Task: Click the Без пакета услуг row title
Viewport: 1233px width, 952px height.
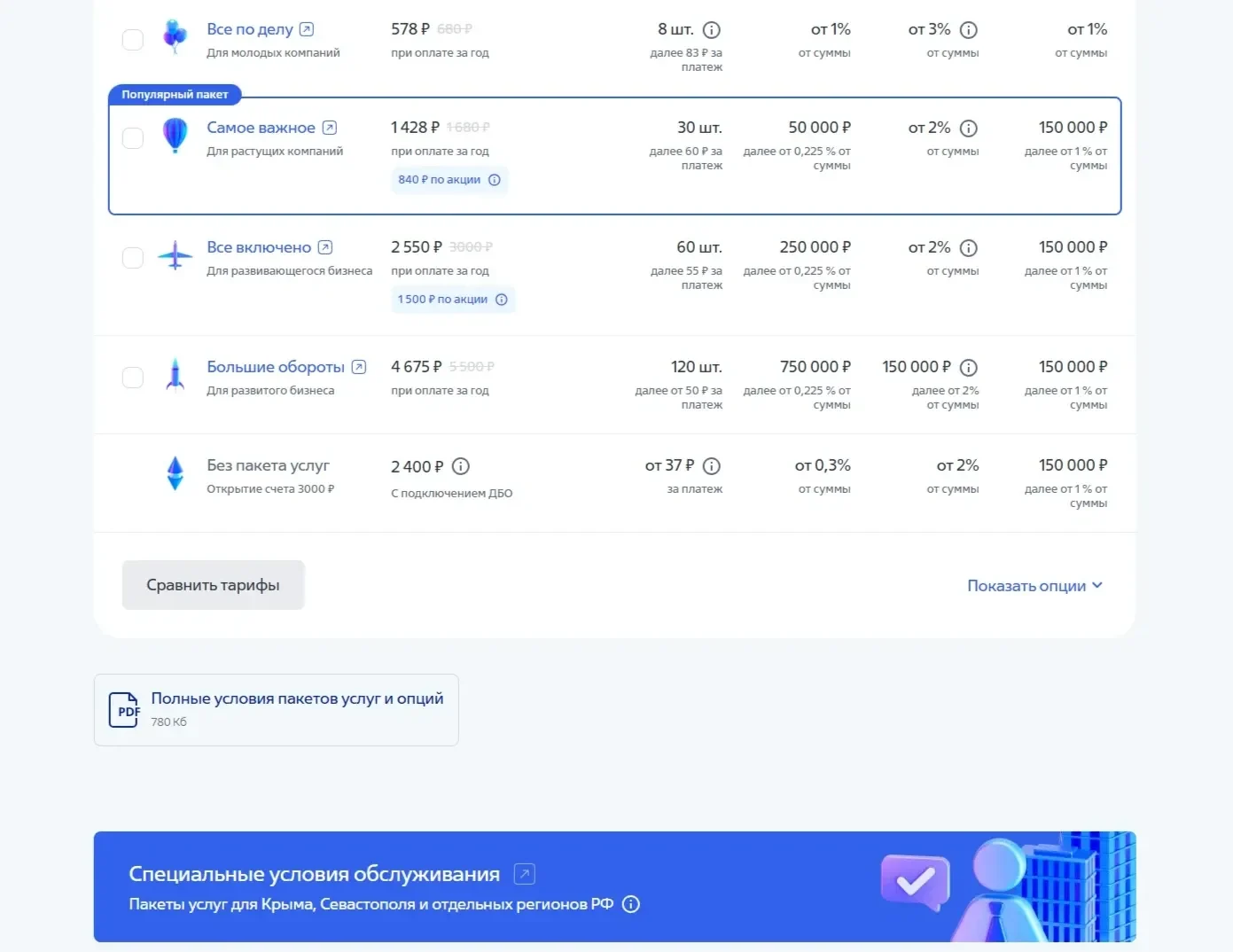Action: click(x=268, y=465)
